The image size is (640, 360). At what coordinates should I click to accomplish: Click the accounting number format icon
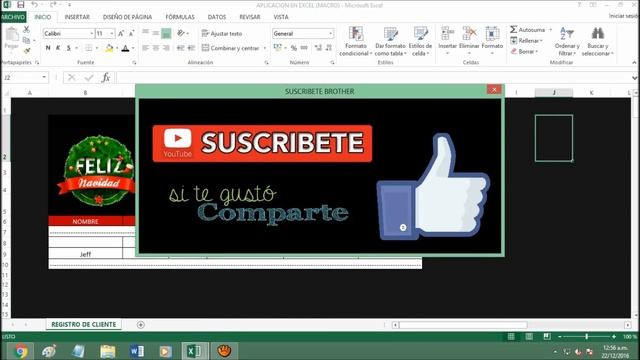(x=278, y=48)
